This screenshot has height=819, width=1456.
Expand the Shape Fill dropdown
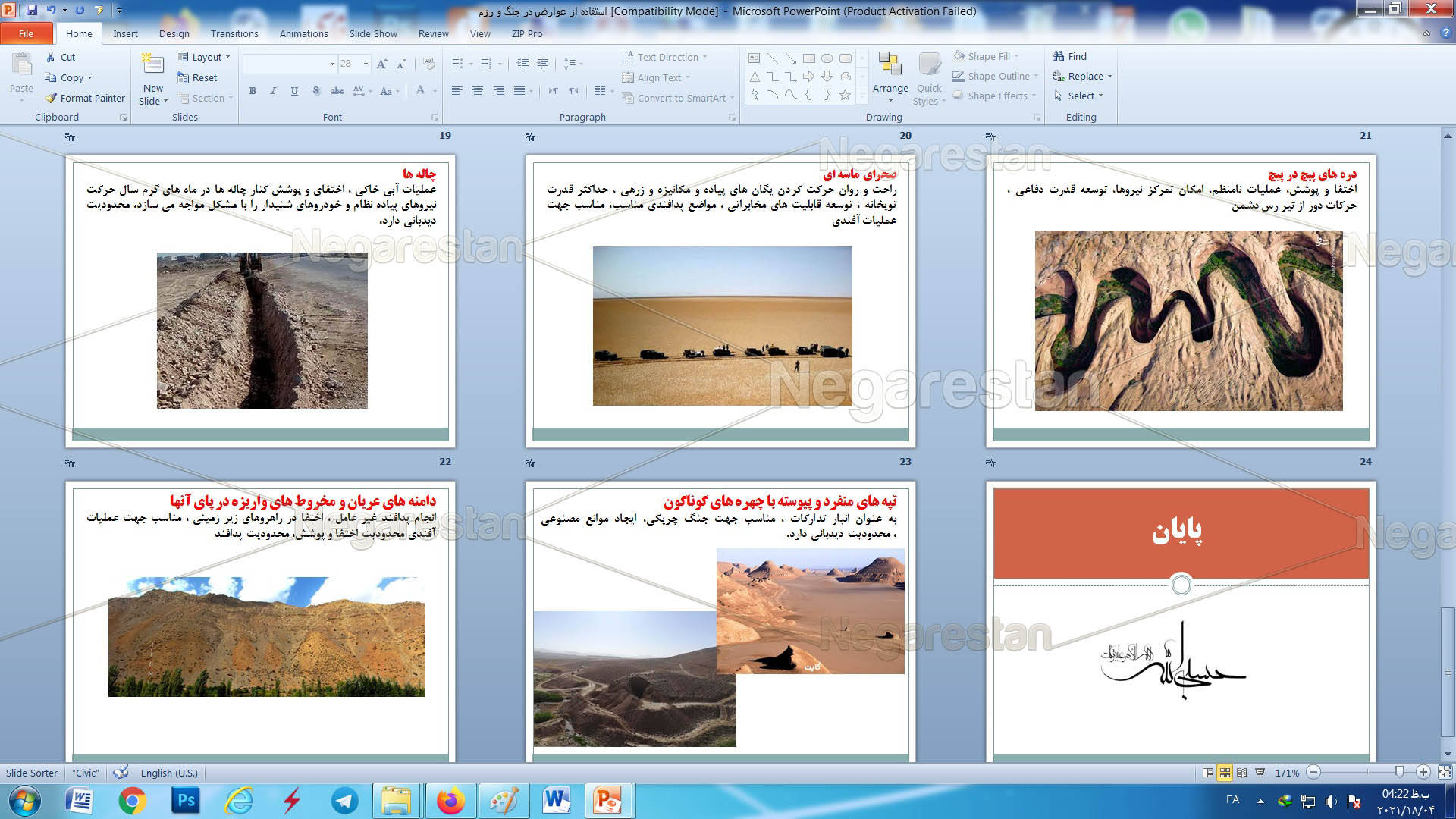tap(1015, 56)
